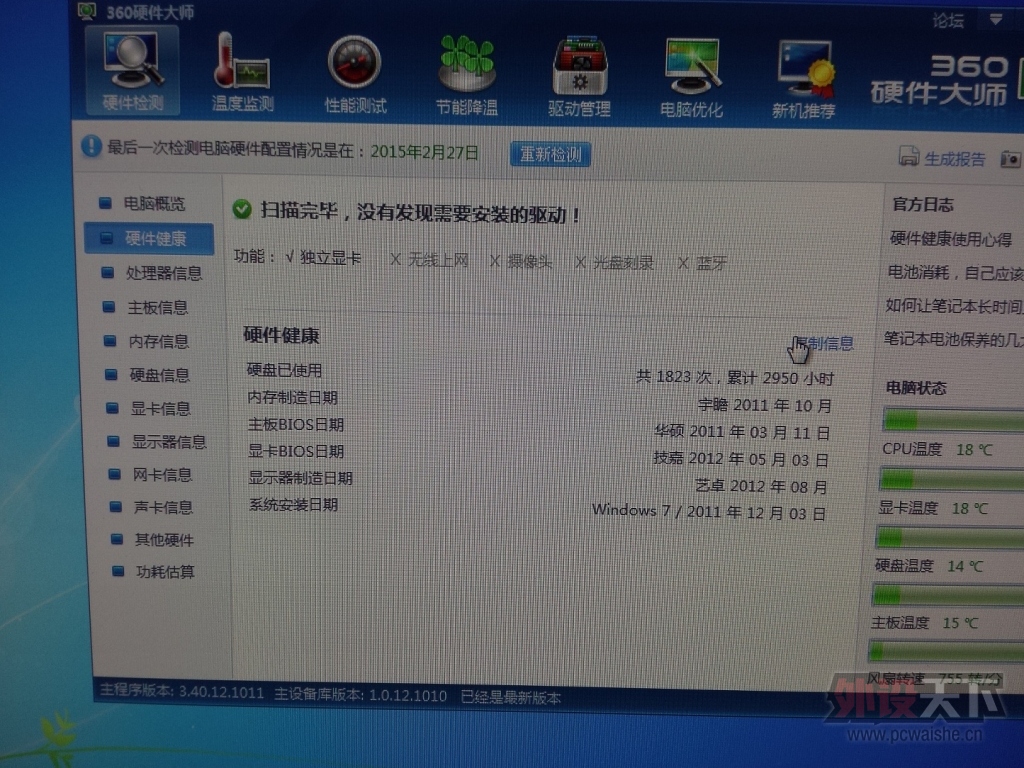Open 驱动管理 driver management

[x=579, y=78]
